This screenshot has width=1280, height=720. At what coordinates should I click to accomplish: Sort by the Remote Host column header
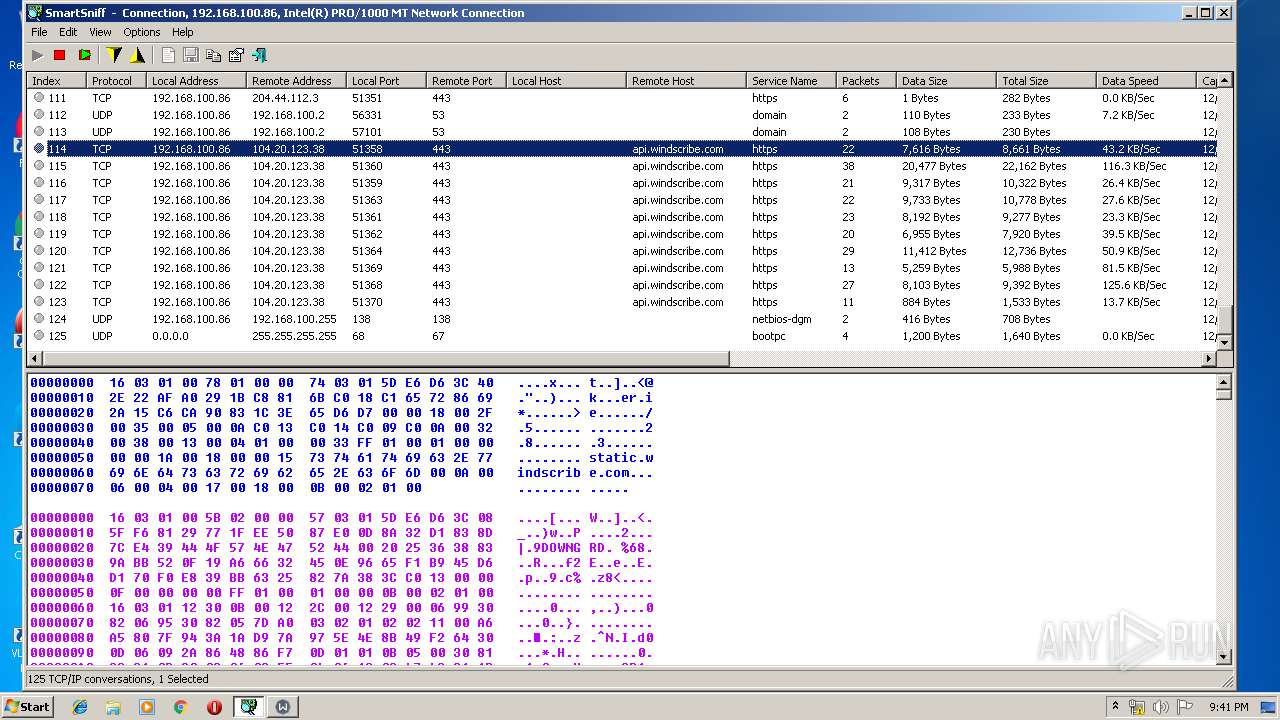pyautogui.click(x=686, y=81)
